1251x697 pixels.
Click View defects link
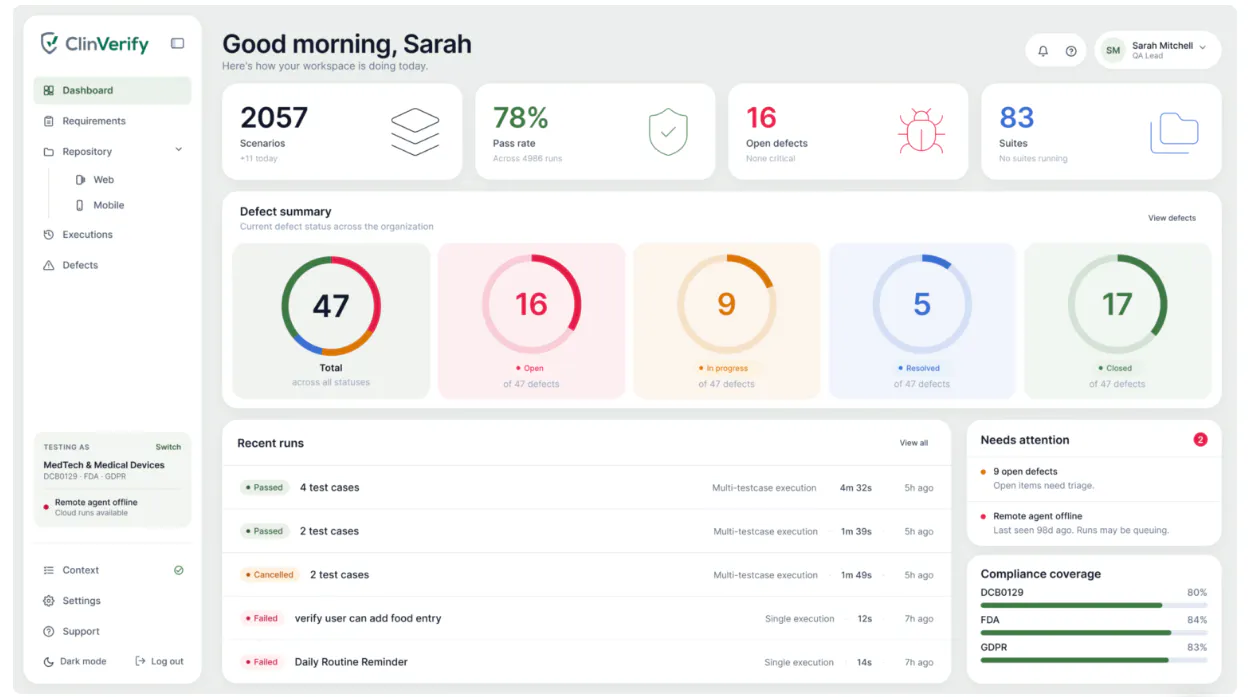tap(1172, 218)
